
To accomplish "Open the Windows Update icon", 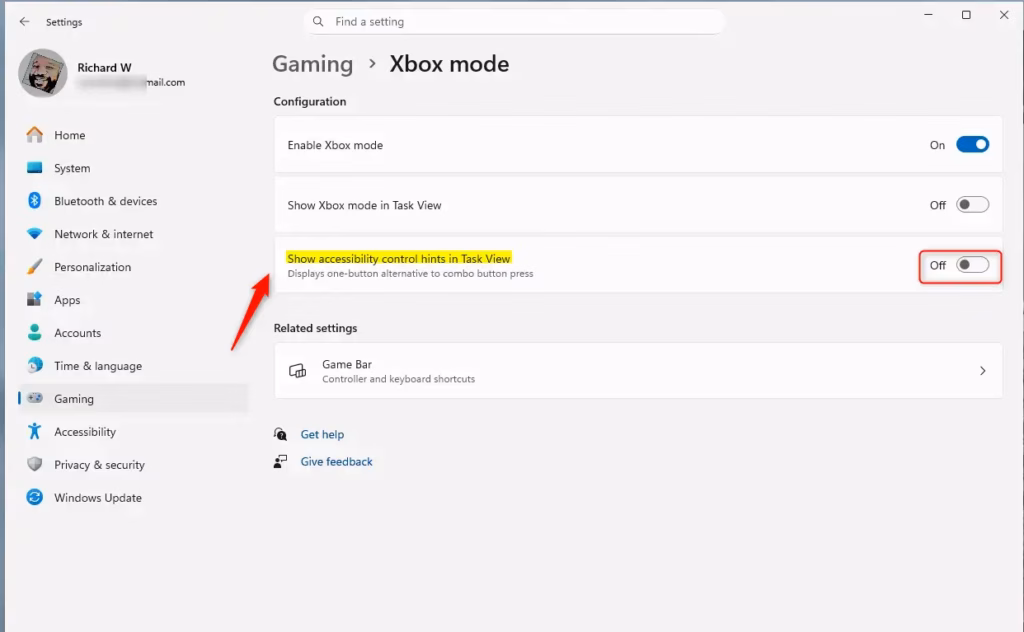I will [x=35, y=498].
